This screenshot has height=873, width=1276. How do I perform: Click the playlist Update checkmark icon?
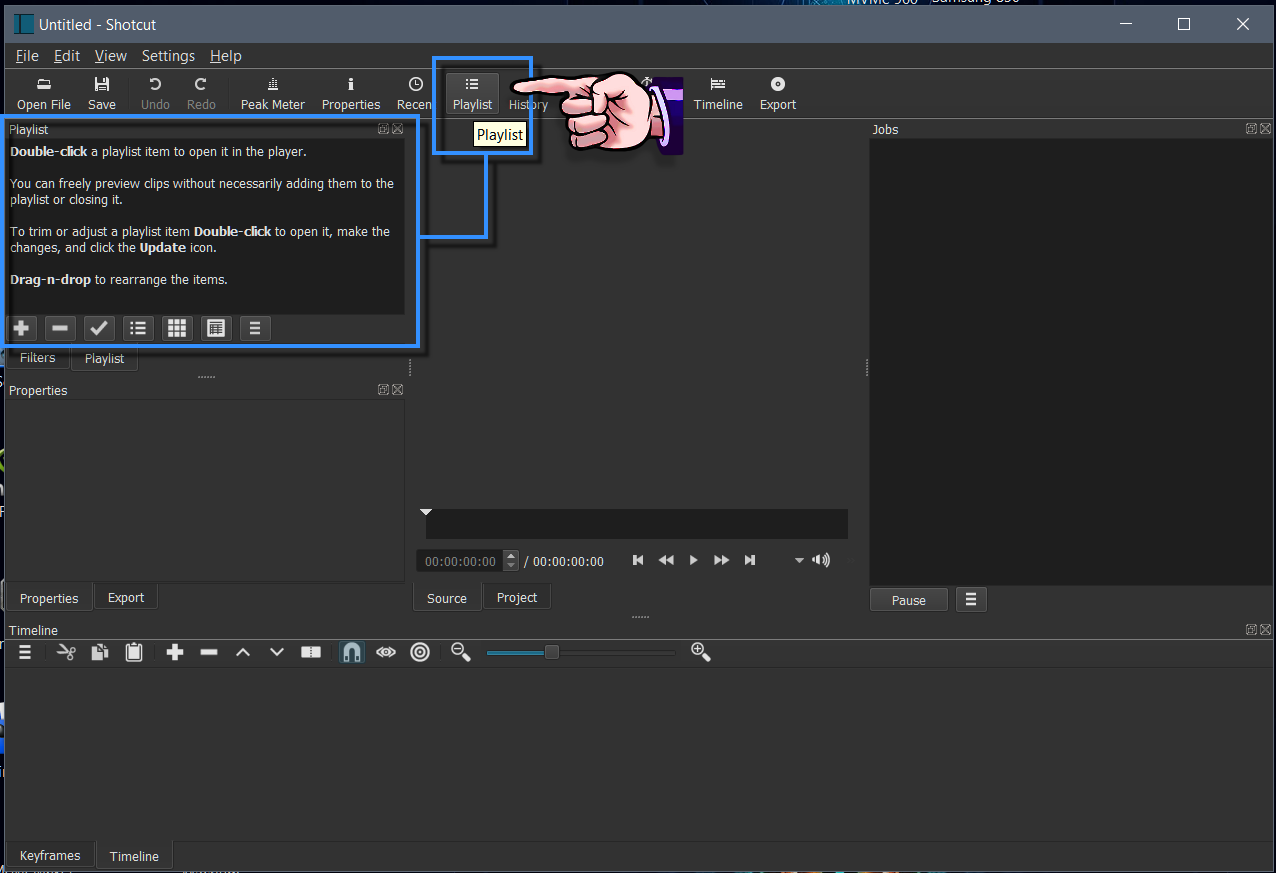coord(99,328)
